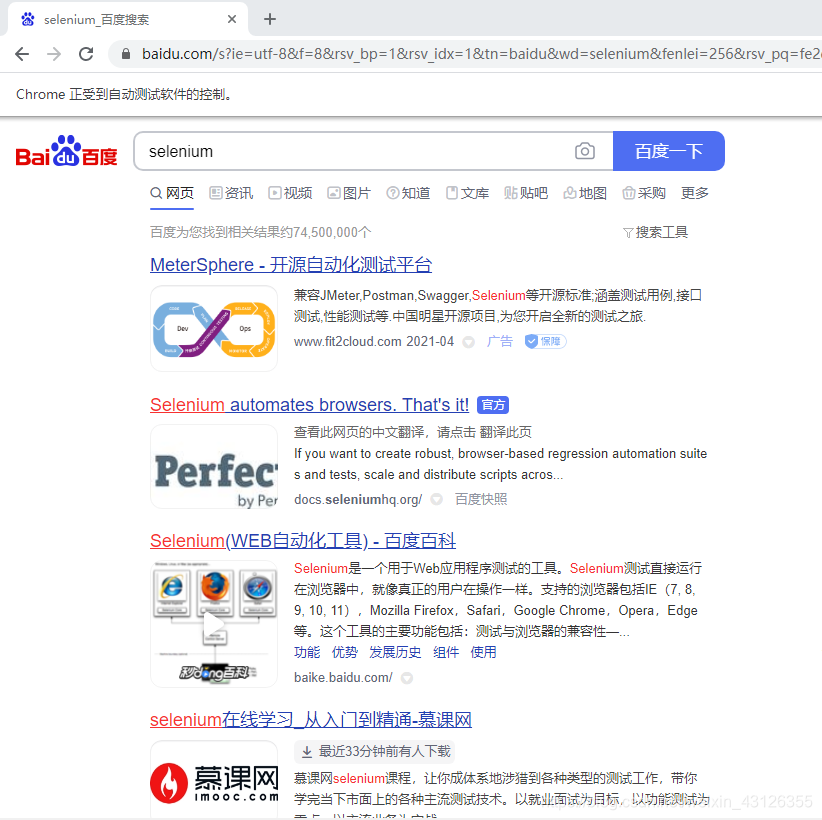Image resolution: width=822 pixels, height=820 pixels.
Task: Click the 功能 sublink
Action: [x=307, y=652]
